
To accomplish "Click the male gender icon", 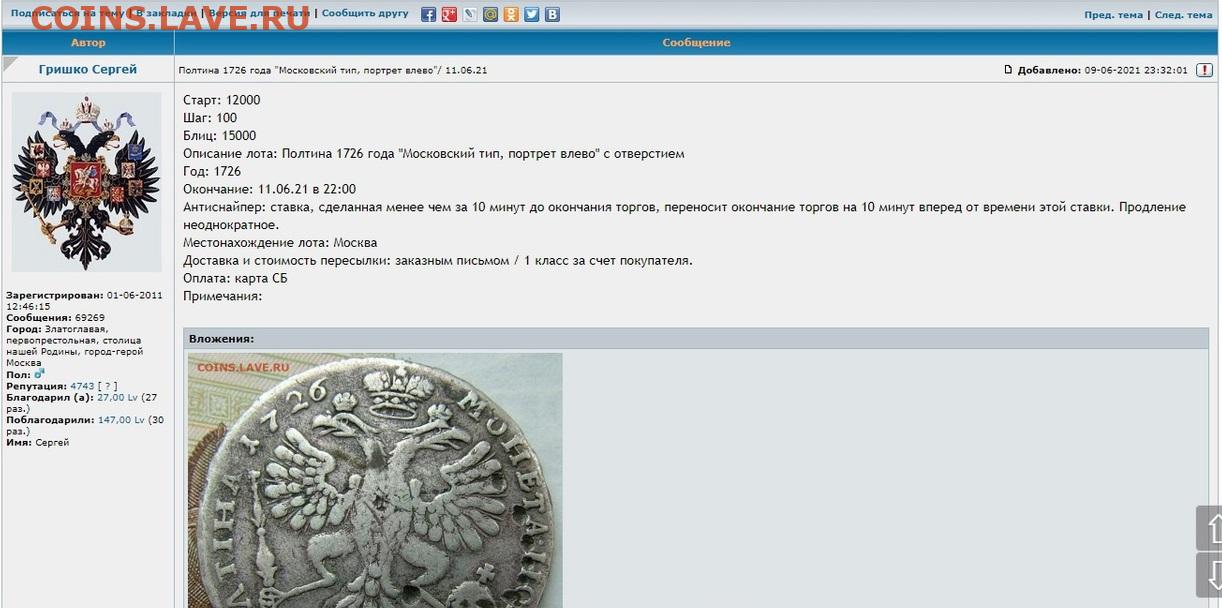I will [x=39, y=375].
